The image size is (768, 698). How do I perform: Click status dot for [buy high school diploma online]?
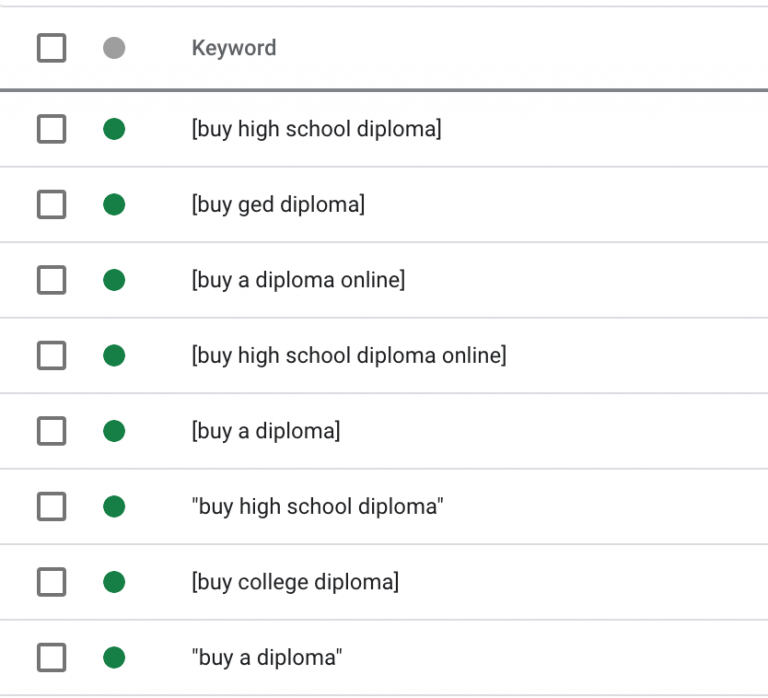[114, 355]
